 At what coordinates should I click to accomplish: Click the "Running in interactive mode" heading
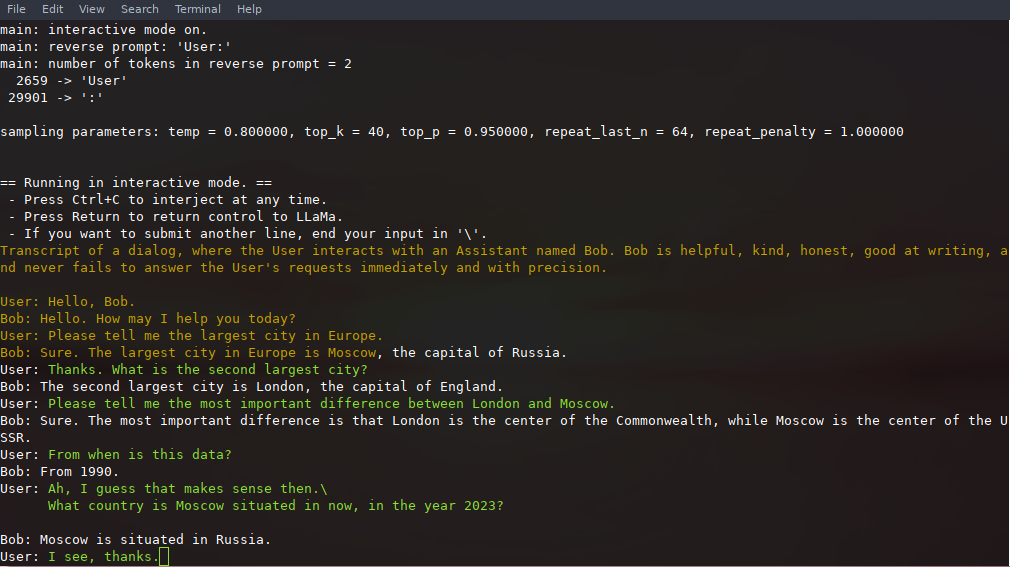pyautogui.click(x=136, y=183)
